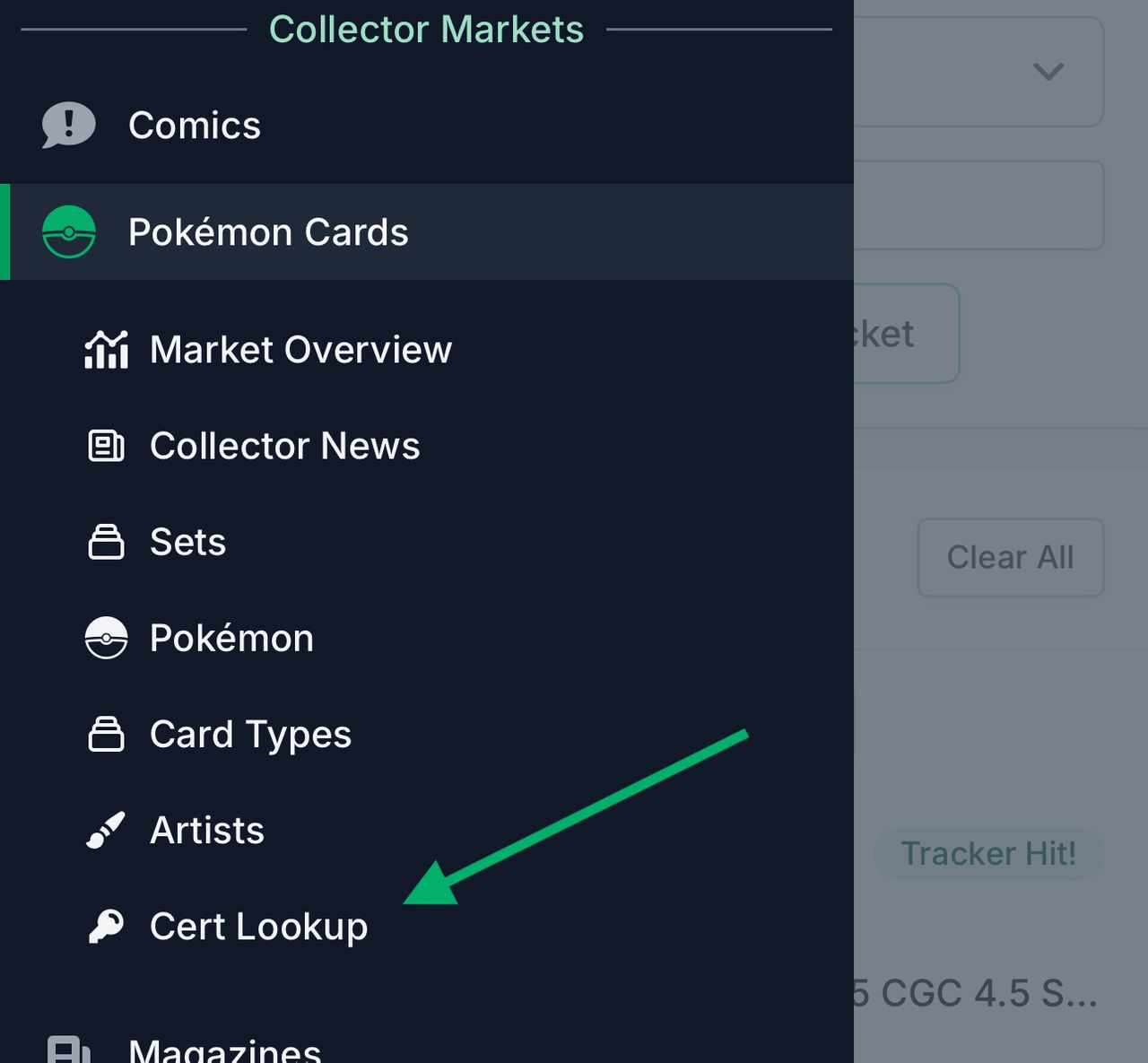Click the Sets box icon
1148x1063 pixels.
coord(106,542)
